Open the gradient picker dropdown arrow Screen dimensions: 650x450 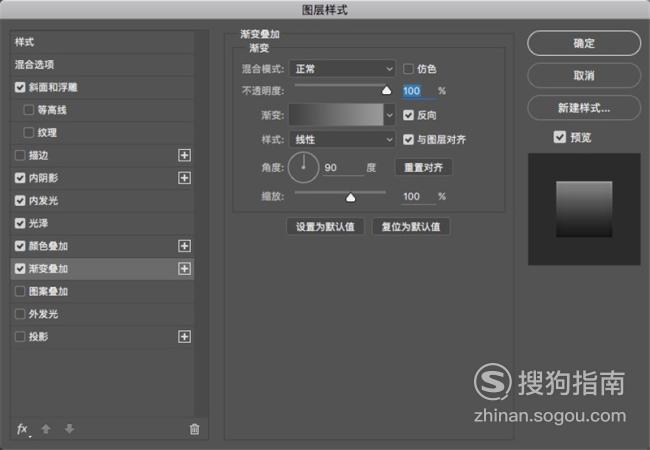click(x=389, y=115)
